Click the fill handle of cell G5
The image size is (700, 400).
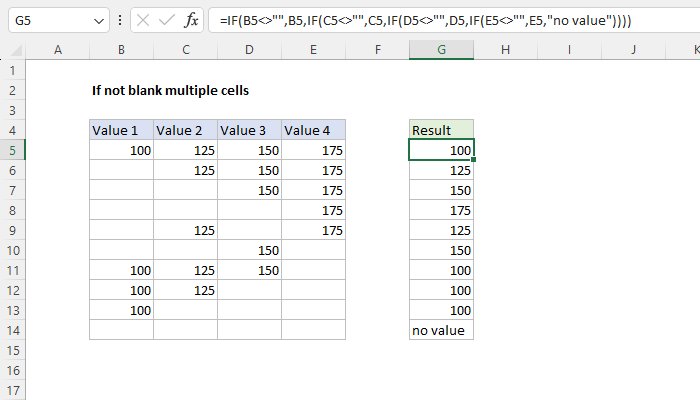coord(473,159)
